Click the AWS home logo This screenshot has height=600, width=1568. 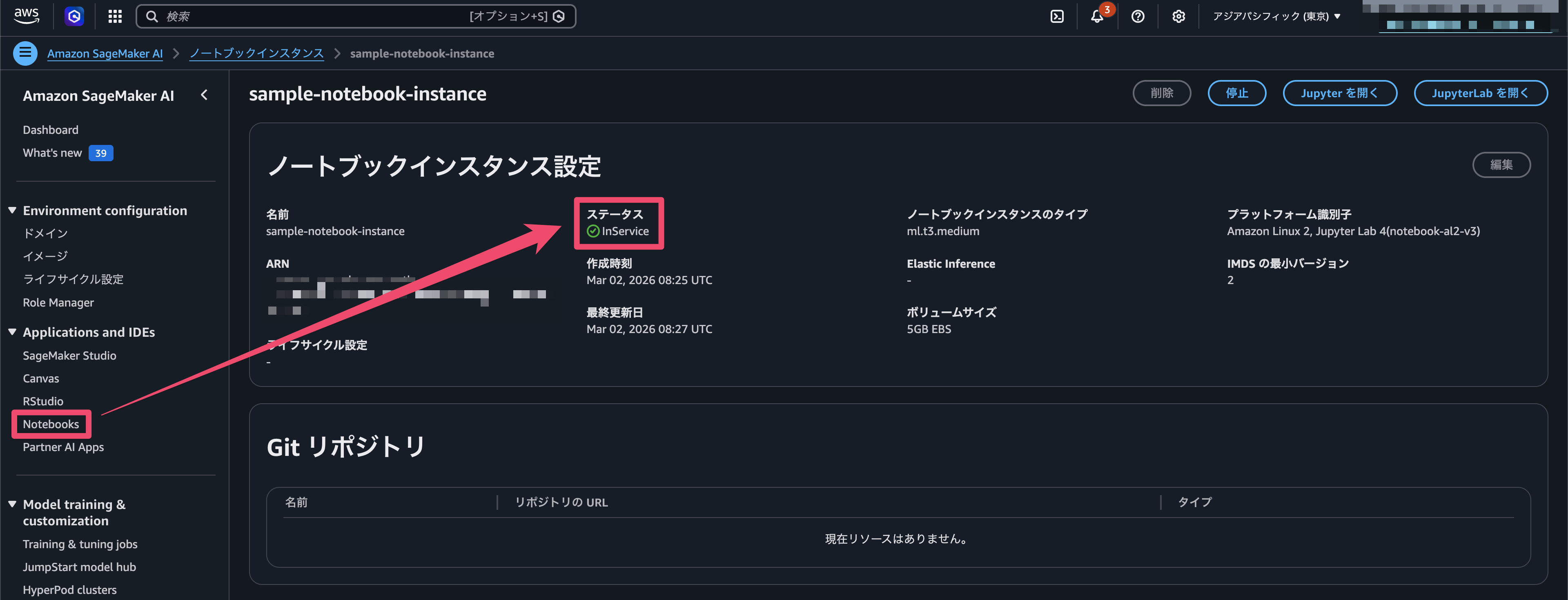coord(26,16)
